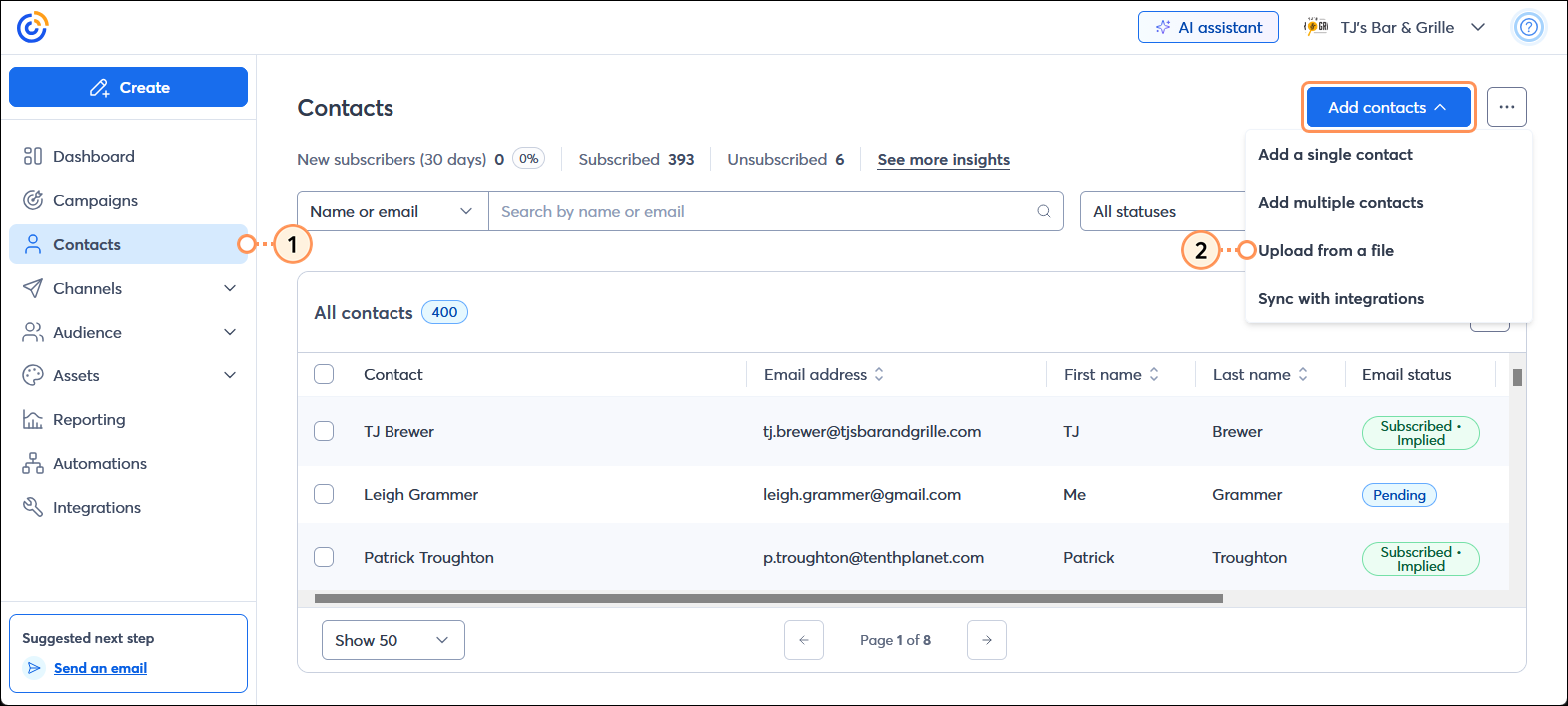Check the TJ Brewer row checkbox
The height and width of the screenshot is (706, 1568).
click(324, 431)
